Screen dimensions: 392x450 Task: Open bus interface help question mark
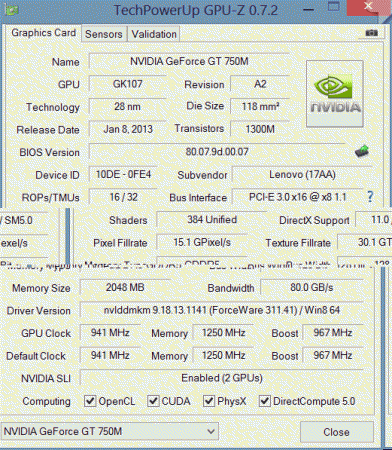[x=370, y=197]
